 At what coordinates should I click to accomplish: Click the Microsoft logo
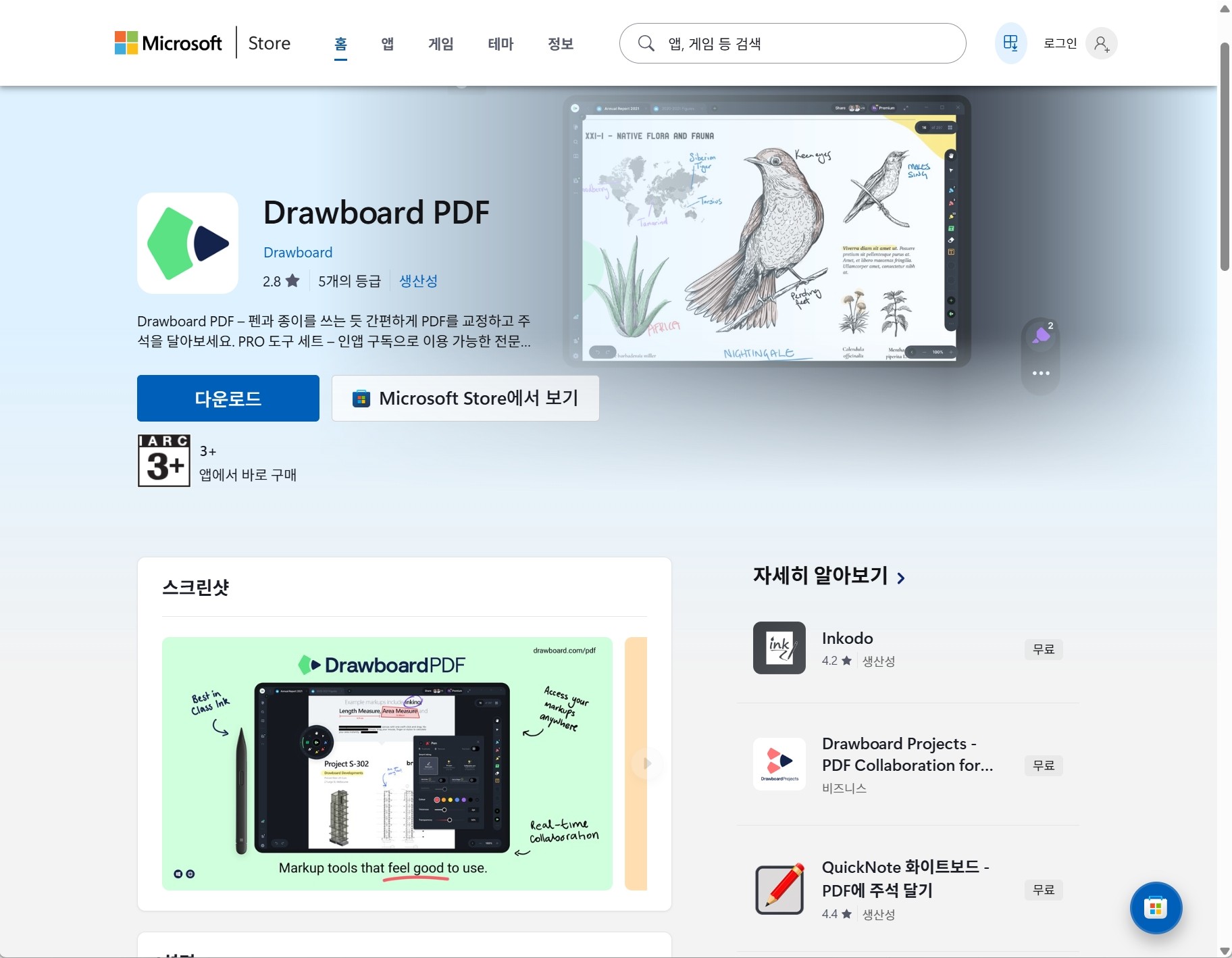click(168, 43)
